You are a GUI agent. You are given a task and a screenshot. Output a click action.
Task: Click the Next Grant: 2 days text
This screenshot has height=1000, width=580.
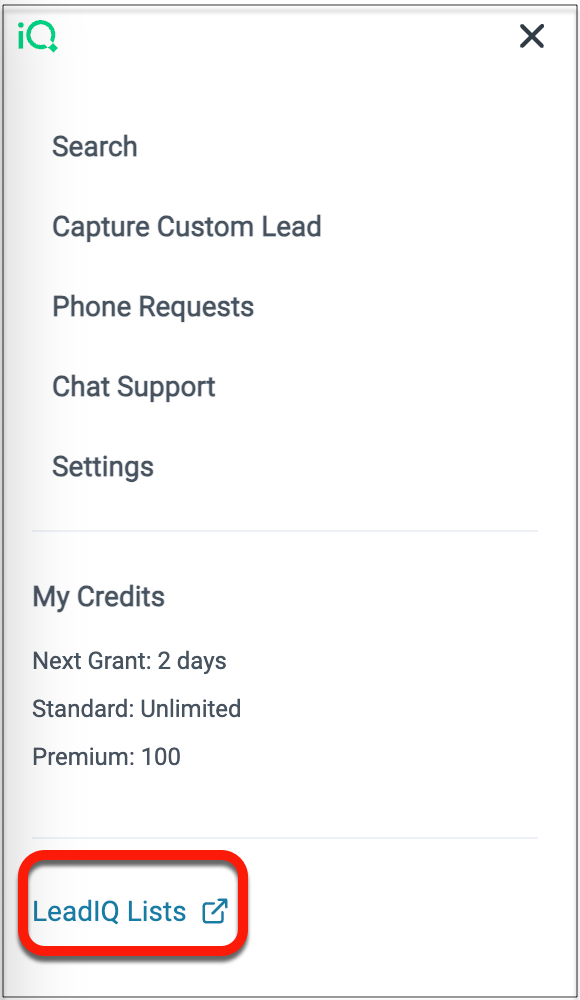click(130, 660)
